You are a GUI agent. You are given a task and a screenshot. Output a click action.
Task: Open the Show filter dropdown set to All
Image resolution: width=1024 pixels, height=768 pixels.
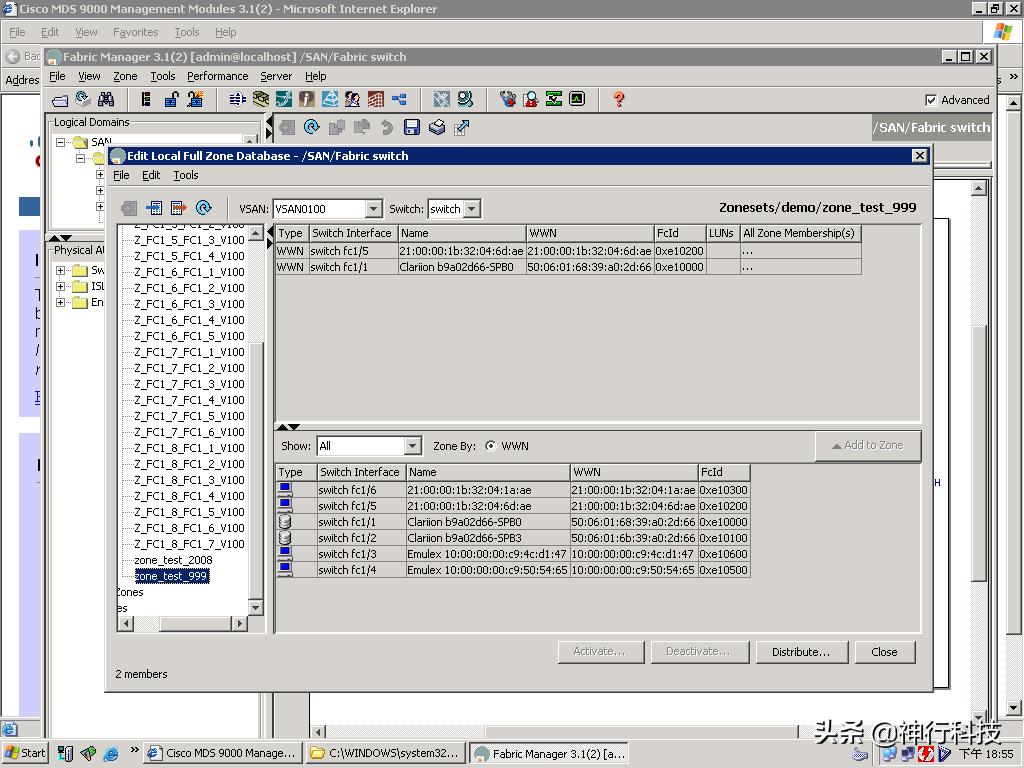coord(412,446)
